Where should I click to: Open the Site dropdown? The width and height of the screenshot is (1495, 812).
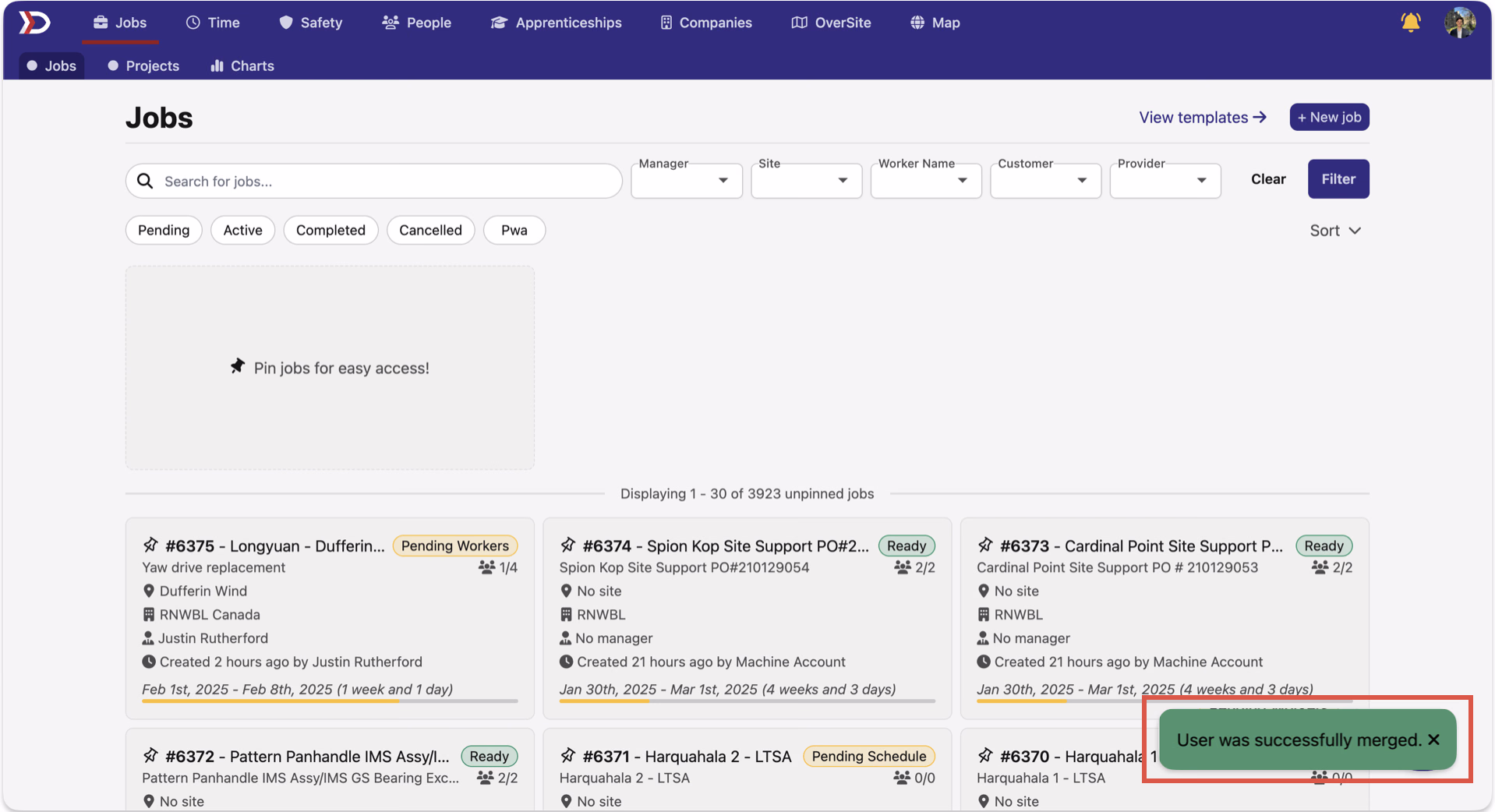[806, 180]
